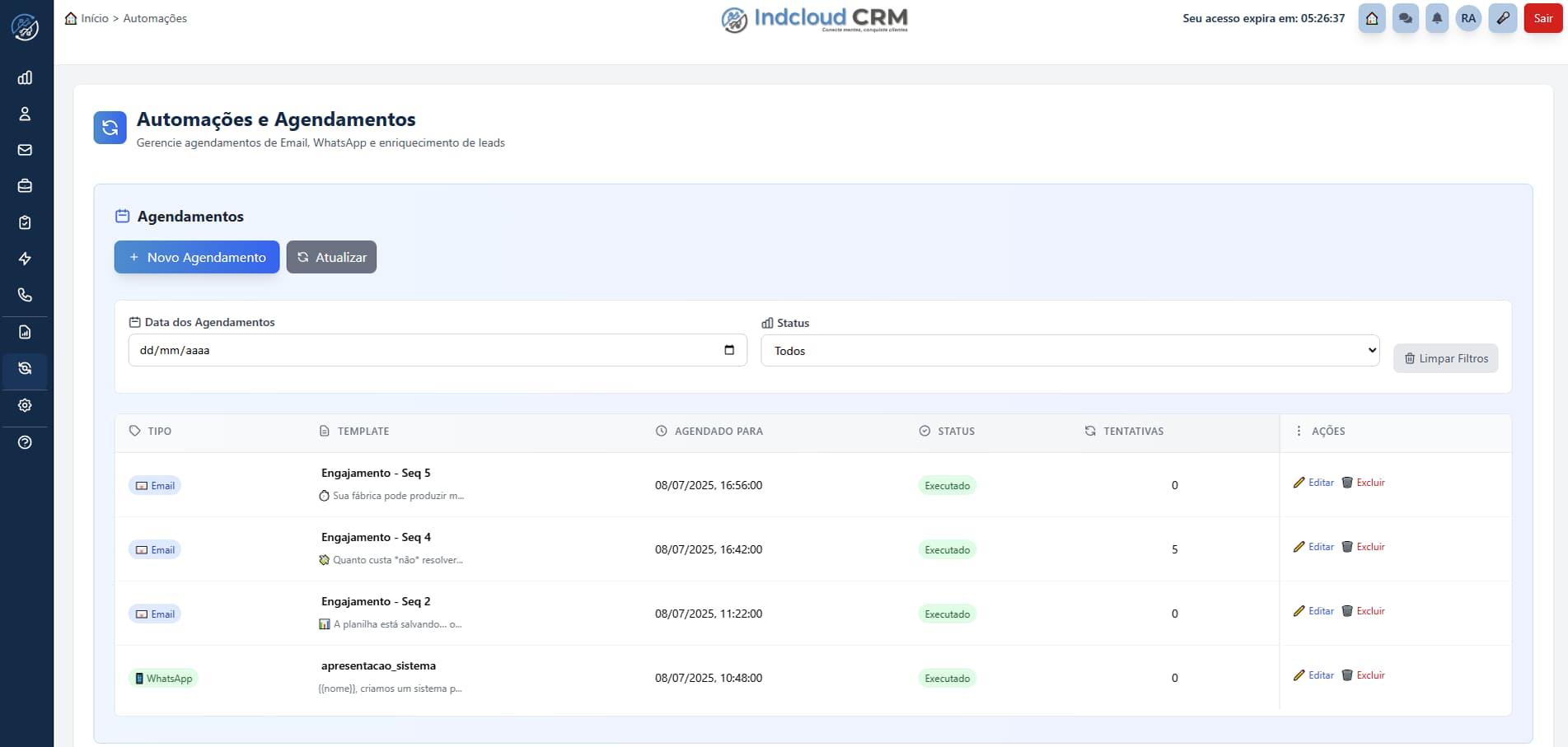
Task: Open the lightning bolt icon in sidebar
Action: click(x=25, y=259)
